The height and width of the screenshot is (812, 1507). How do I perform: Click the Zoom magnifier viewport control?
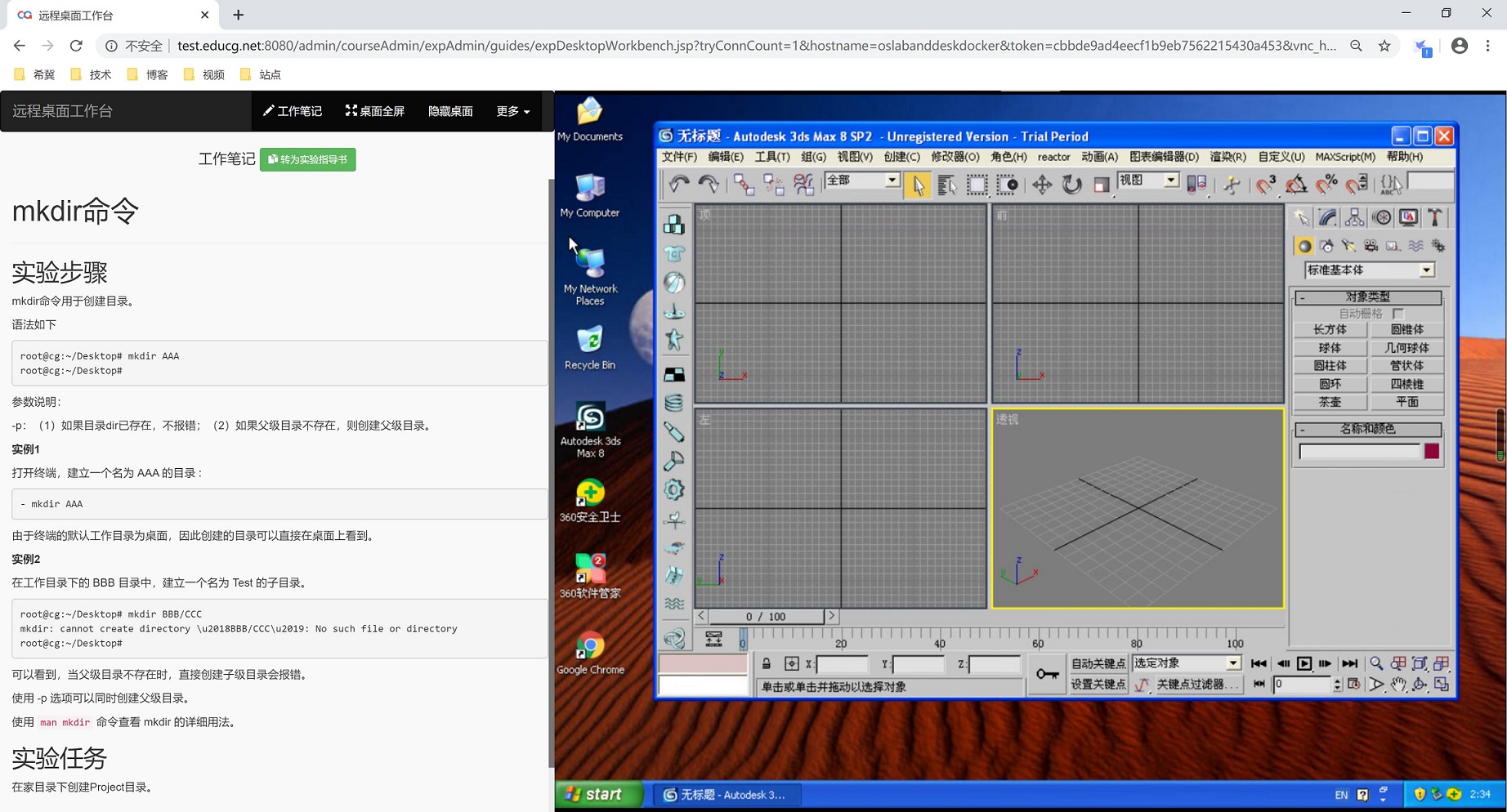point(1376,664)
